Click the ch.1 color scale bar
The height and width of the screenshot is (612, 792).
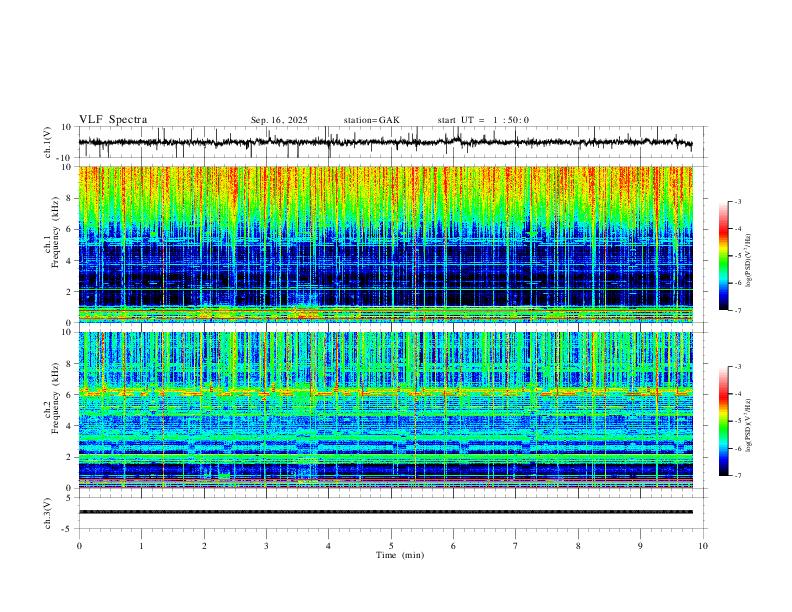[723, 256]
